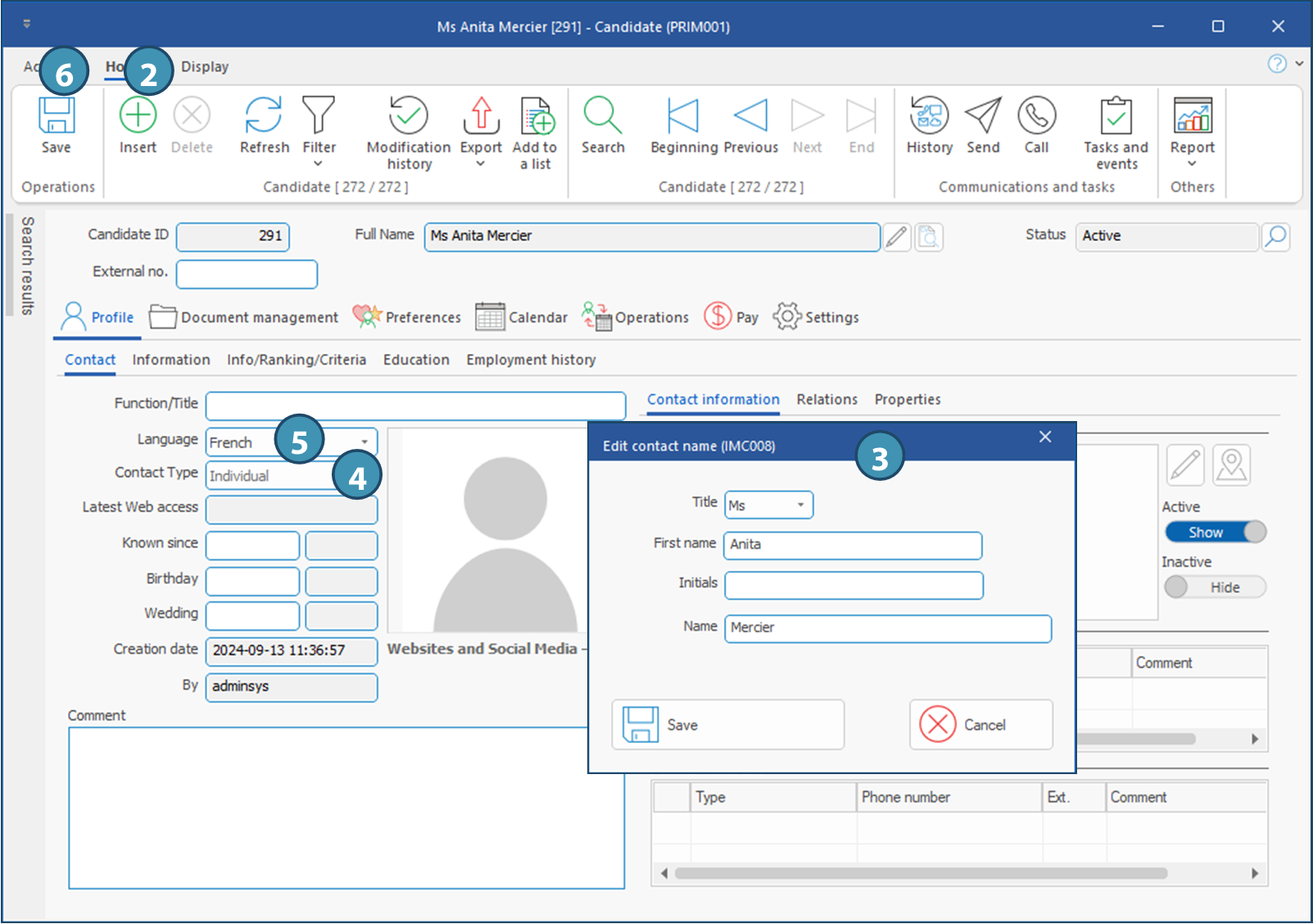This screenshot has height=924, width=1313.
Task: Expand the Filter options arrow
Action: 319,164
